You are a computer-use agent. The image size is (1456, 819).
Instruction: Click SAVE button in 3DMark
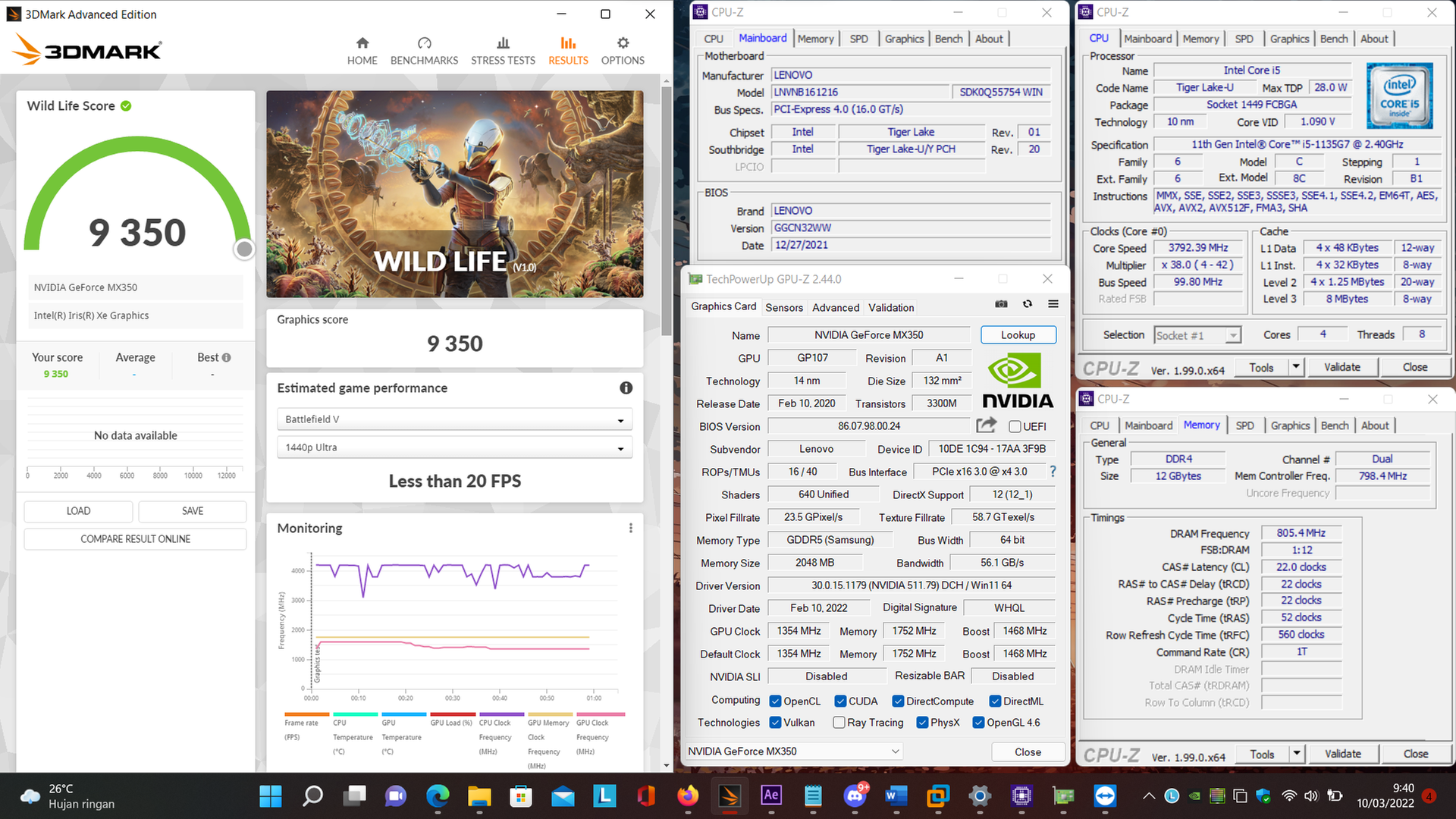pos(193,511)
